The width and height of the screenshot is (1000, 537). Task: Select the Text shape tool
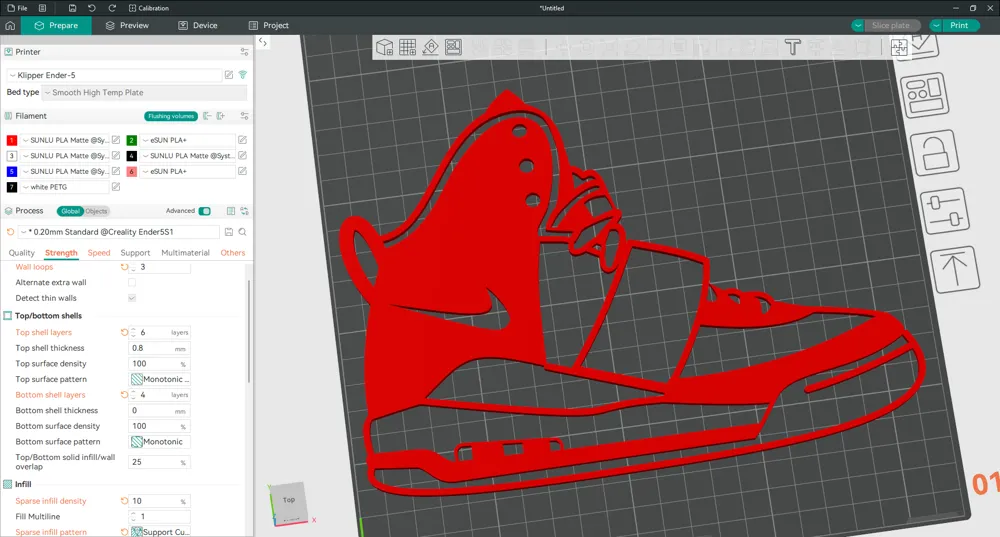coord(793,47)
